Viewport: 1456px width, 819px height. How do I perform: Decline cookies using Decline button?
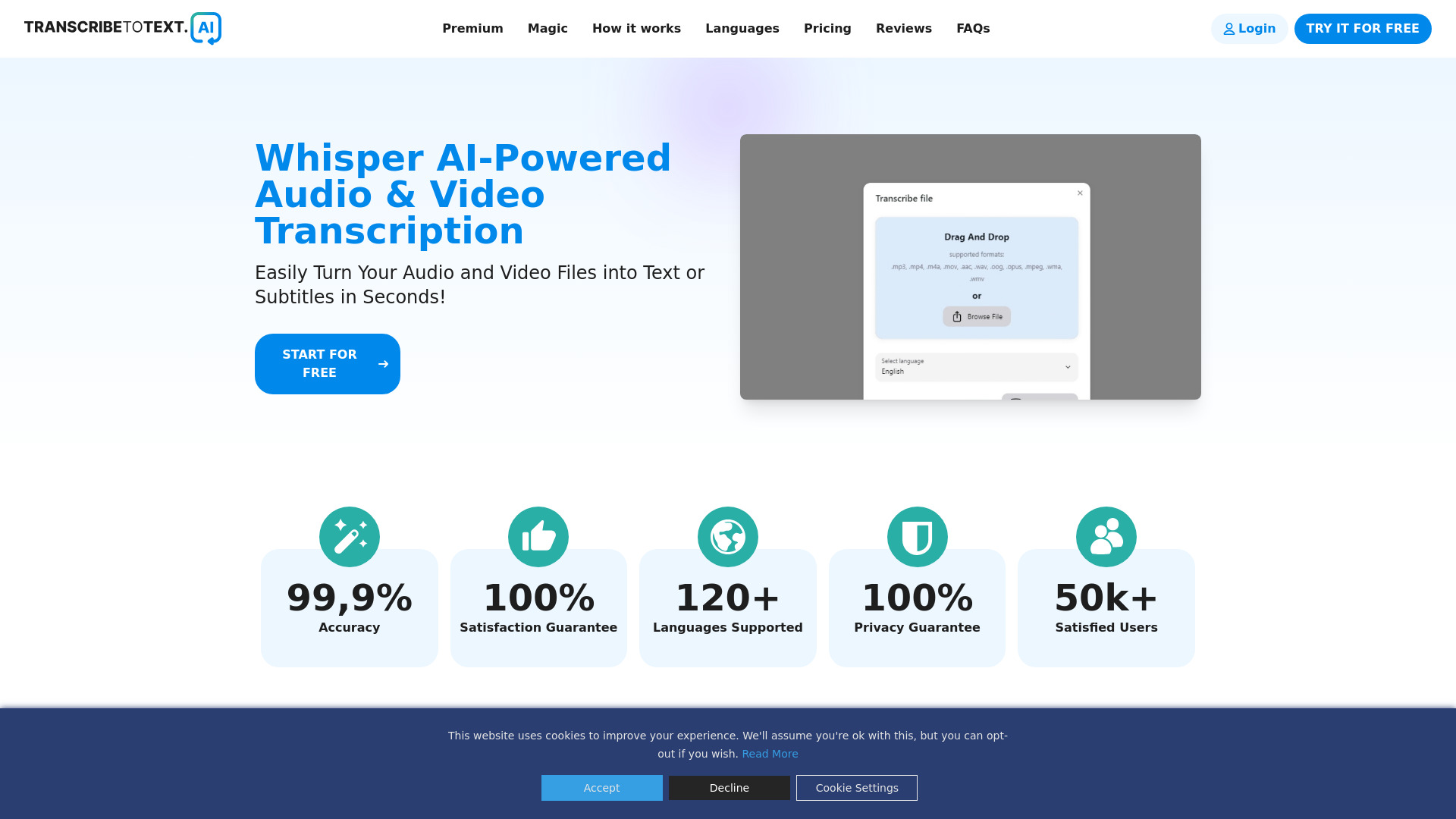click(x=729, y=787)
